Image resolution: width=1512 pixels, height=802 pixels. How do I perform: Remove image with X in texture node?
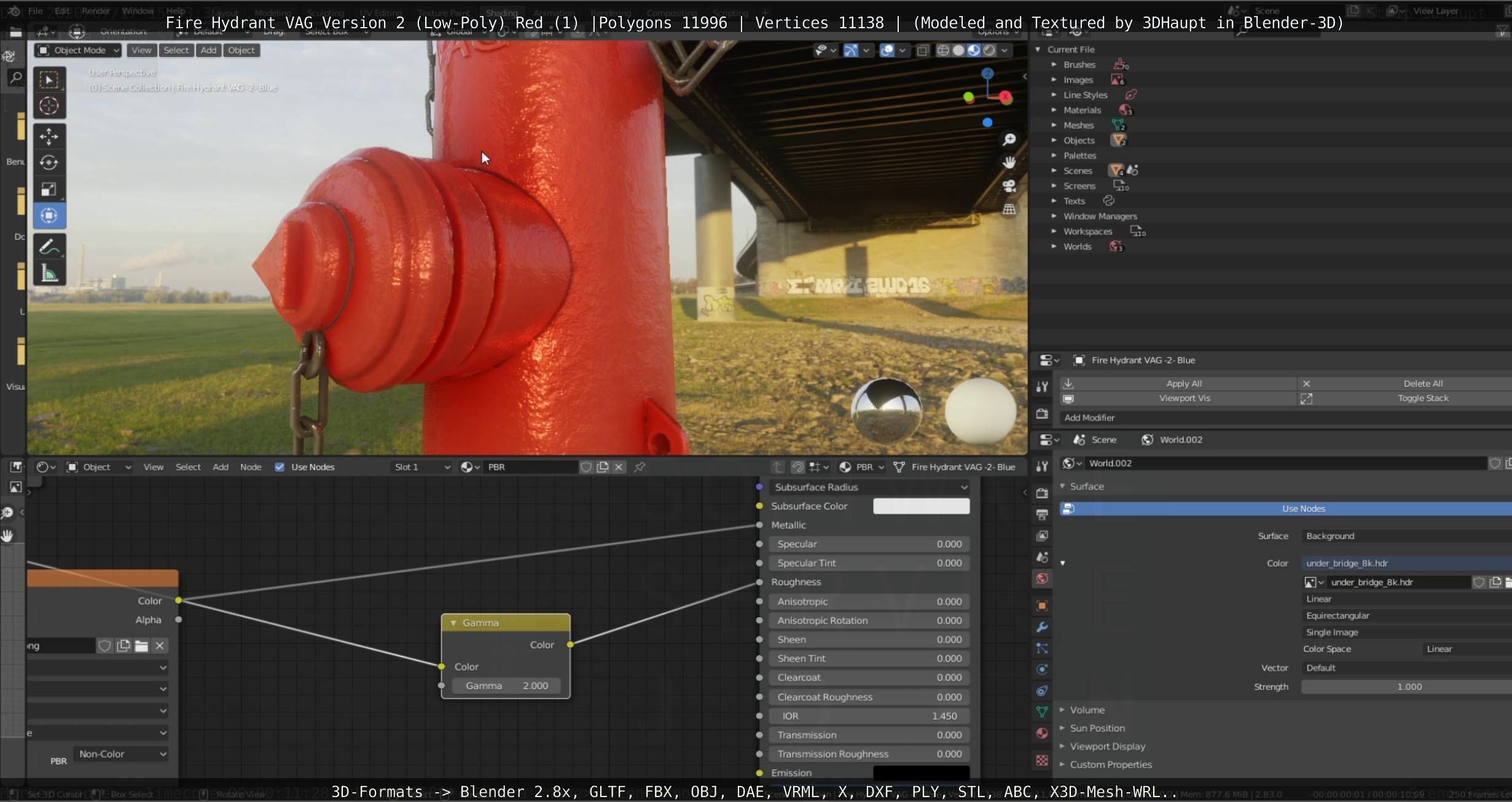pyautogui.click(x=160, y=645)
